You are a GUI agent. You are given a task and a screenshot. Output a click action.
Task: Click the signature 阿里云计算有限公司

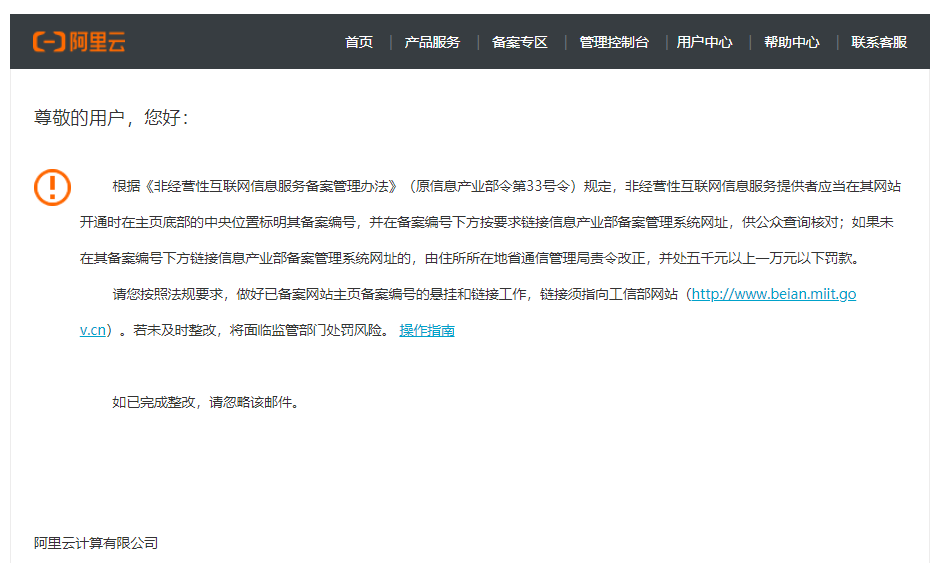96,543
